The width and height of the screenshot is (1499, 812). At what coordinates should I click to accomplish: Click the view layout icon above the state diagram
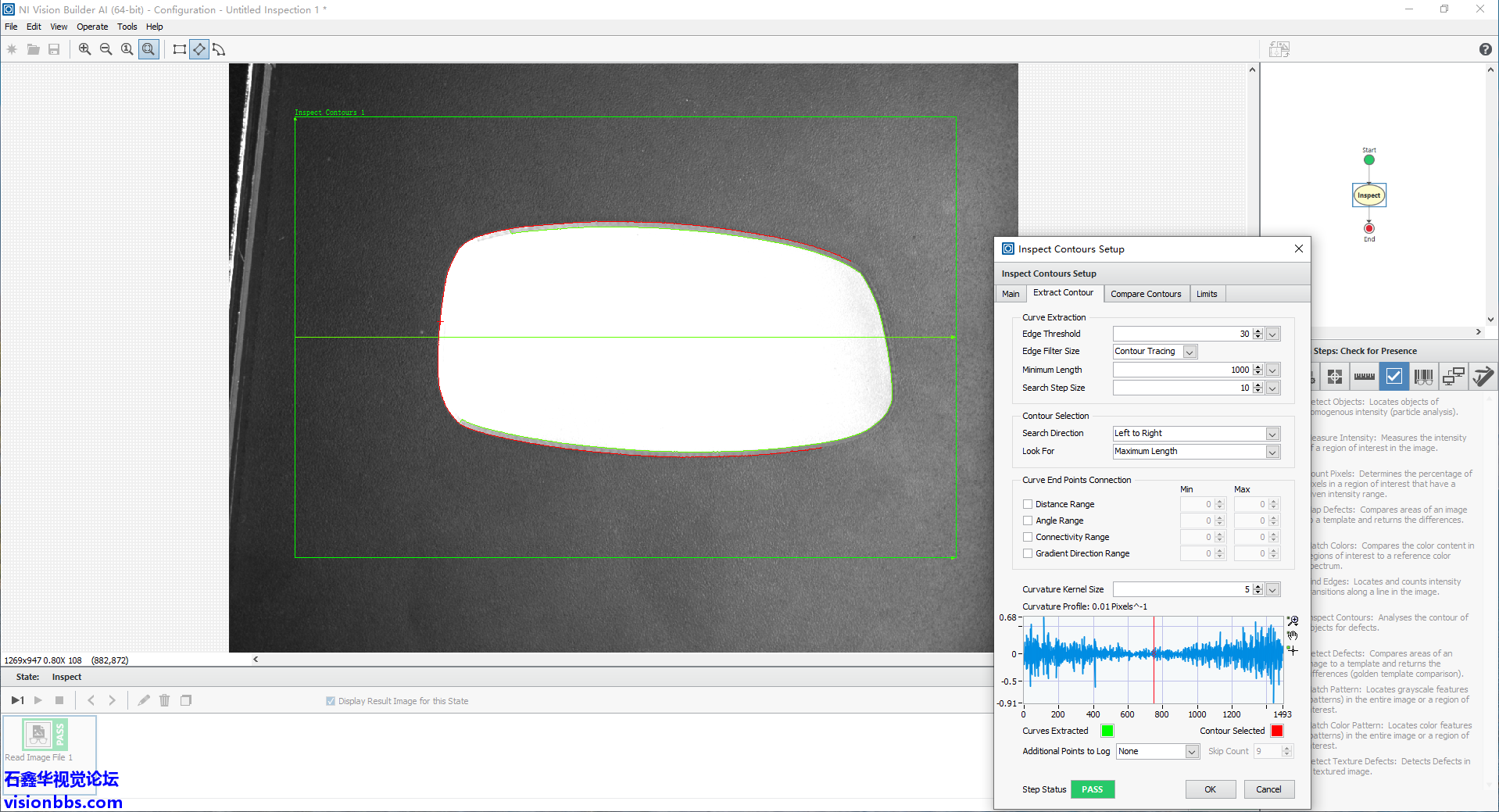coord(1279,49)
